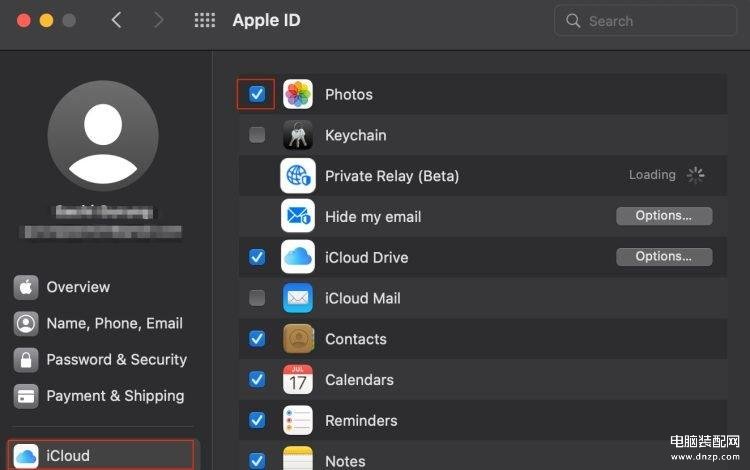Go to Payment & Shipping section
750x470 pixels.
pos(115,395)
